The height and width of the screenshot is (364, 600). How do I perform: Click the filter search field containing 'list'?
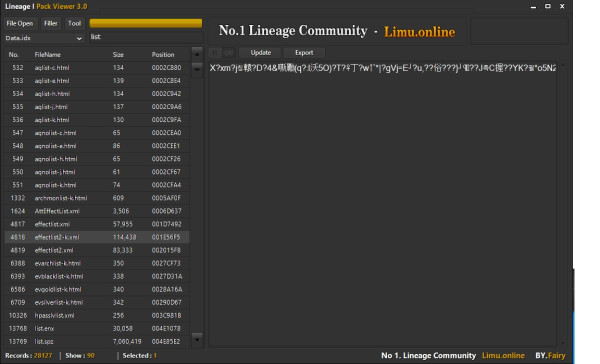tap(146, 37)
